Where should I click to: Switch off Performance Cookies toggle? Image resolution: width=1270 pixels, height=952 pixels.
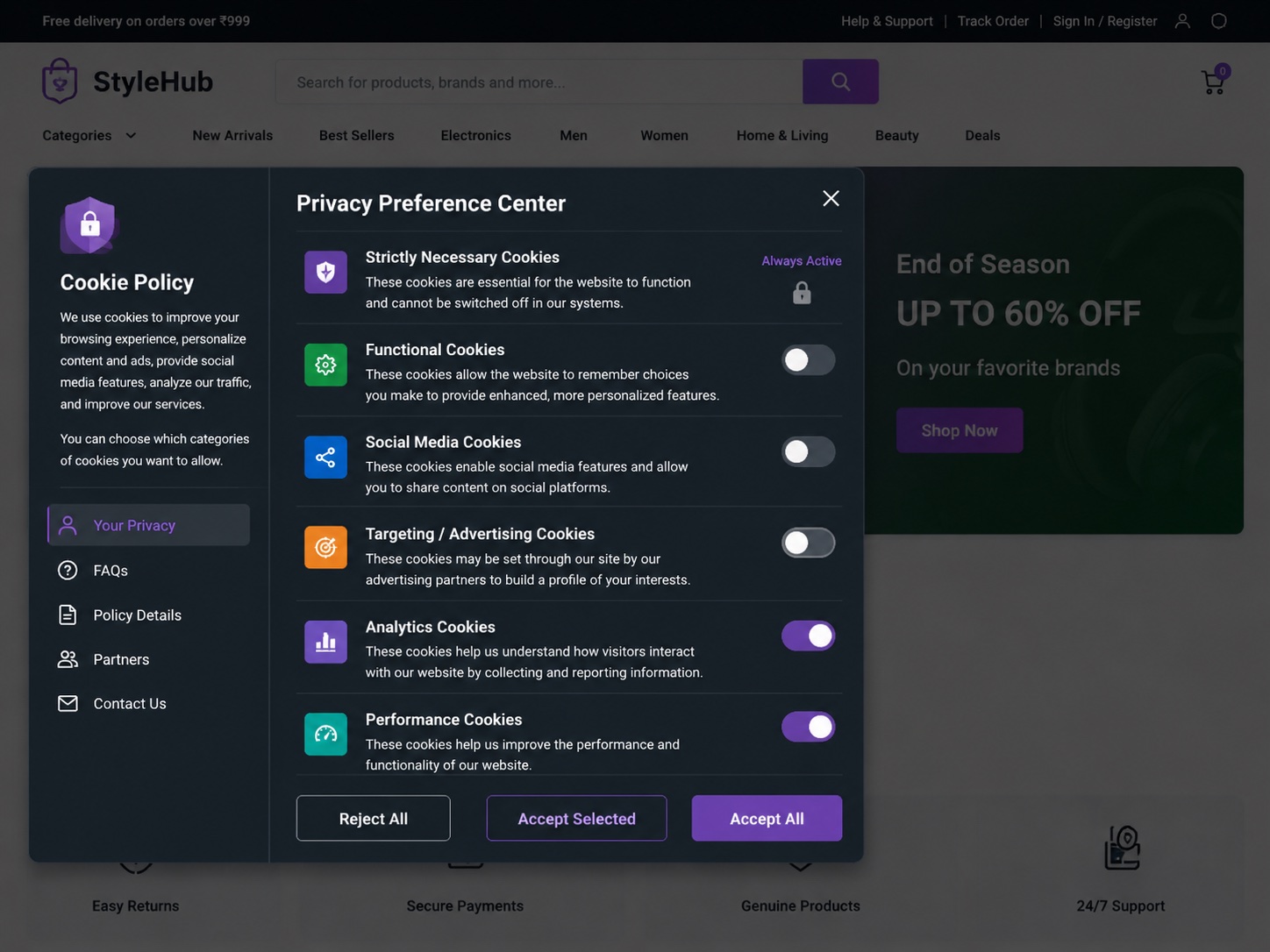pos(808,727)
